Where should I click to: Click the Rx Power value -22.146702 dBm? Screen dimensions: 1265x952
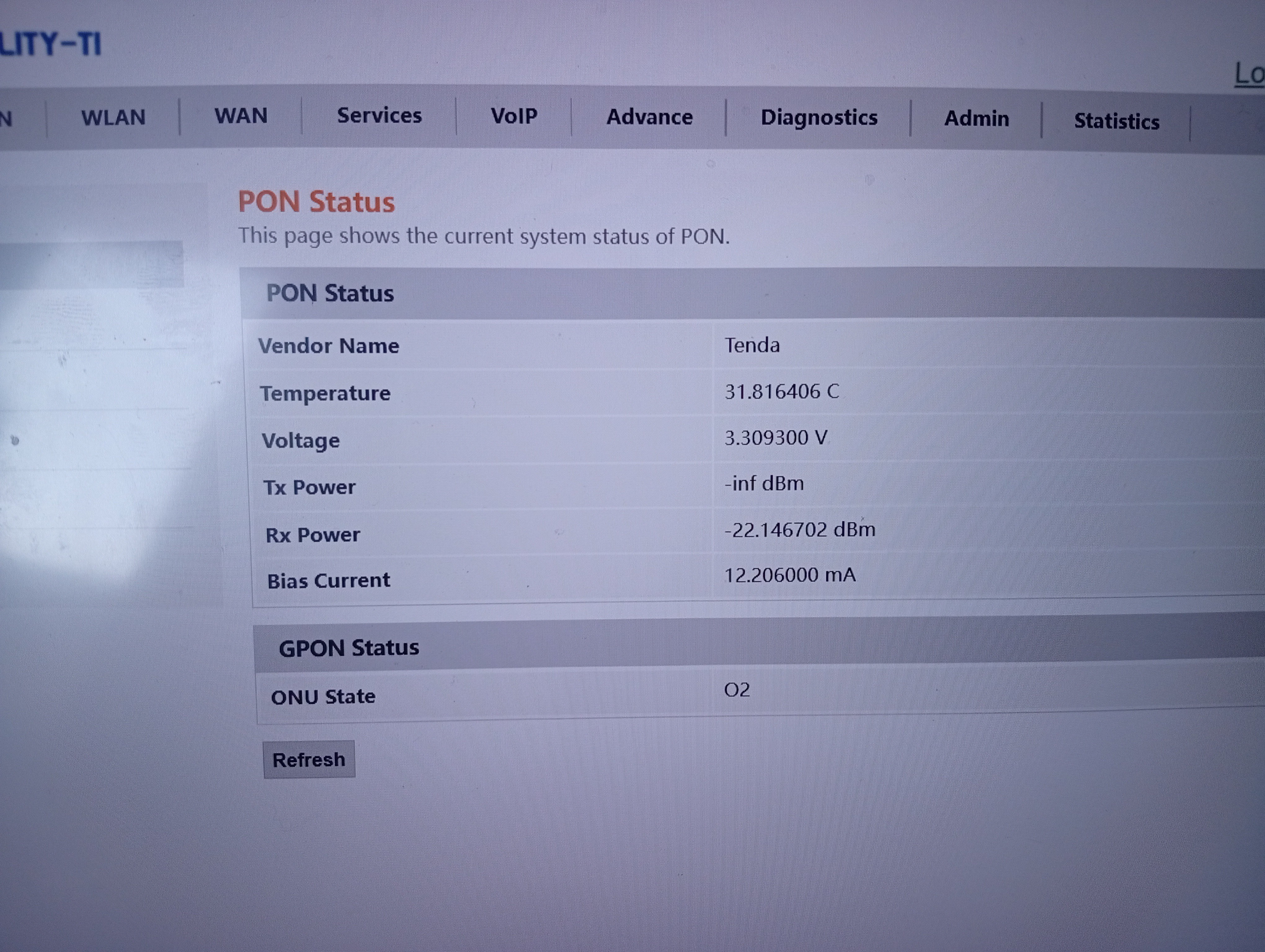tap(800, 530)
